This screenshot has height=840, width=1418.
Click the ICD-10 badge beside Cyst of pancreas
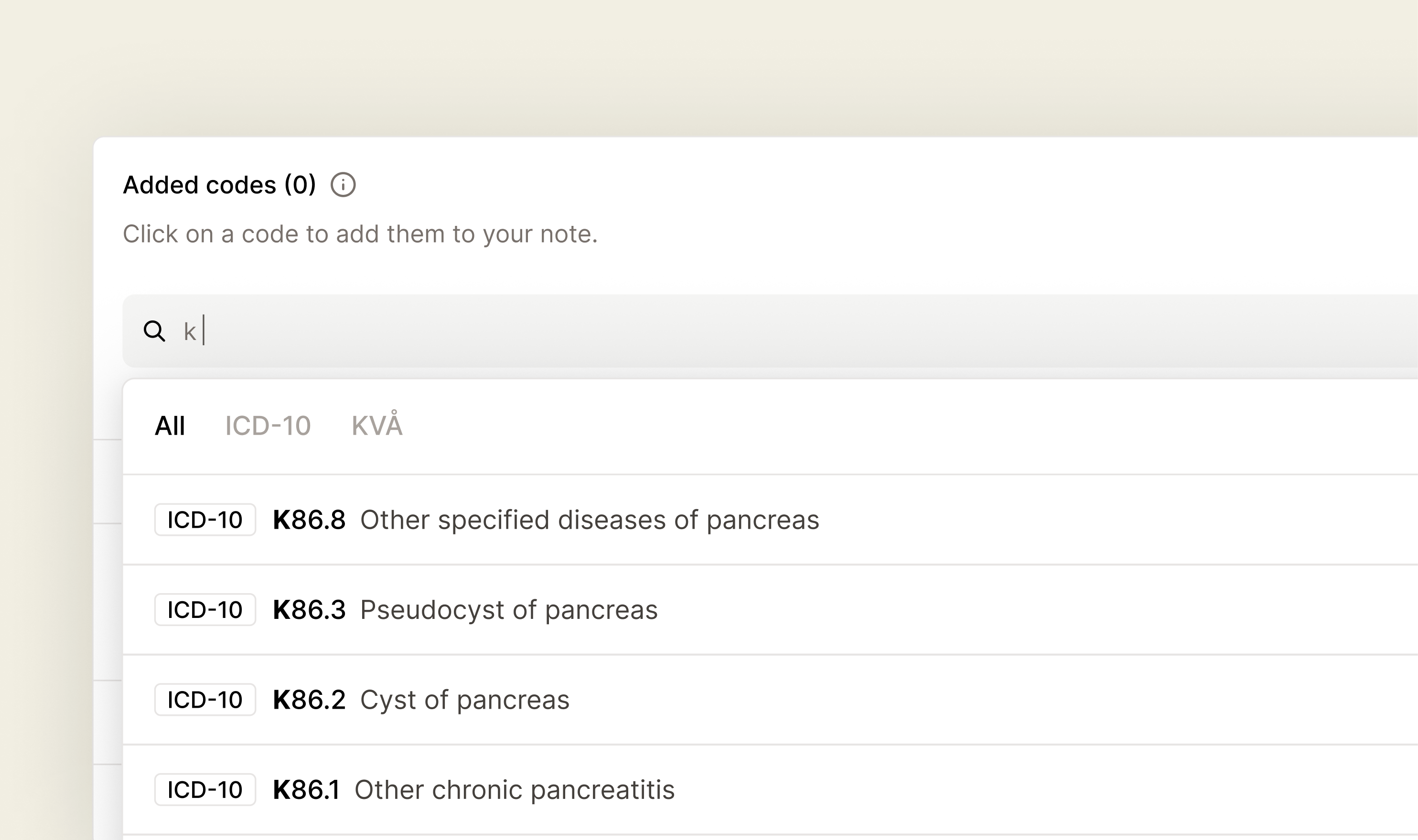(205, 700)
